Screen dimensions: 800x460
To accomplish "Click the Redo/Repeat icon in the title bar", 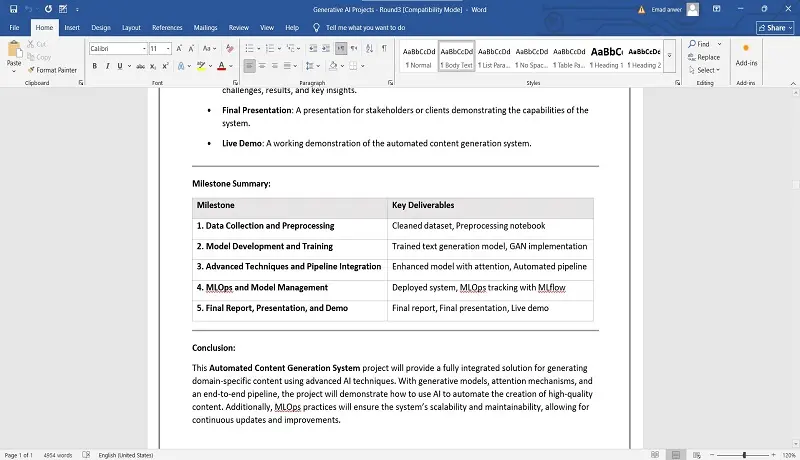I will tap(48, 9).
